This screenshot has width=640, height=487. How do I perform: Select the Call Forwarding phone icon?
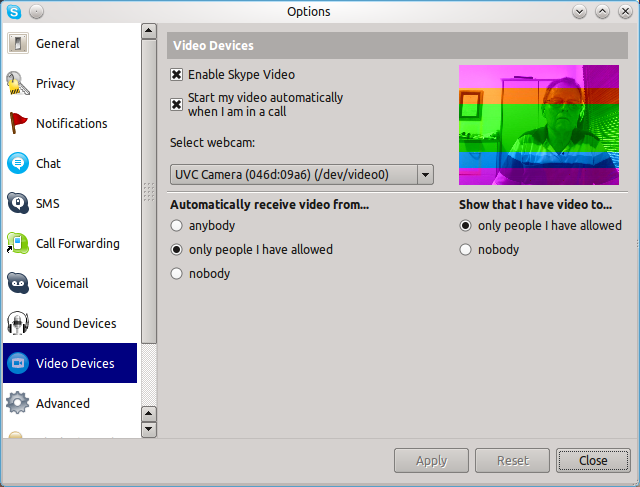click(x=17, y=244)
